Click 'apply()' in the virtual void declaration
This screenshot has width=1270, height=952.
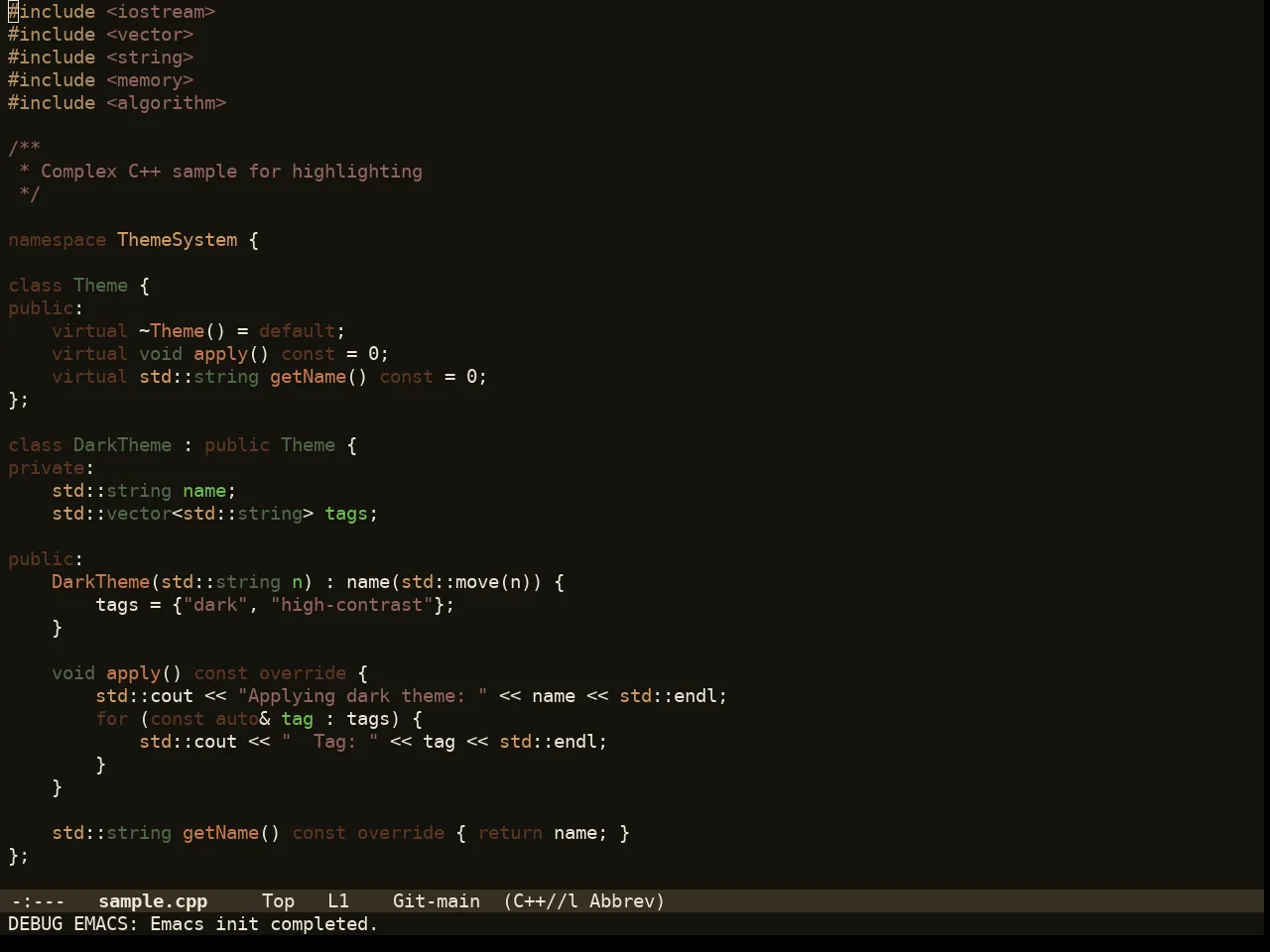[x=232, y=354]
